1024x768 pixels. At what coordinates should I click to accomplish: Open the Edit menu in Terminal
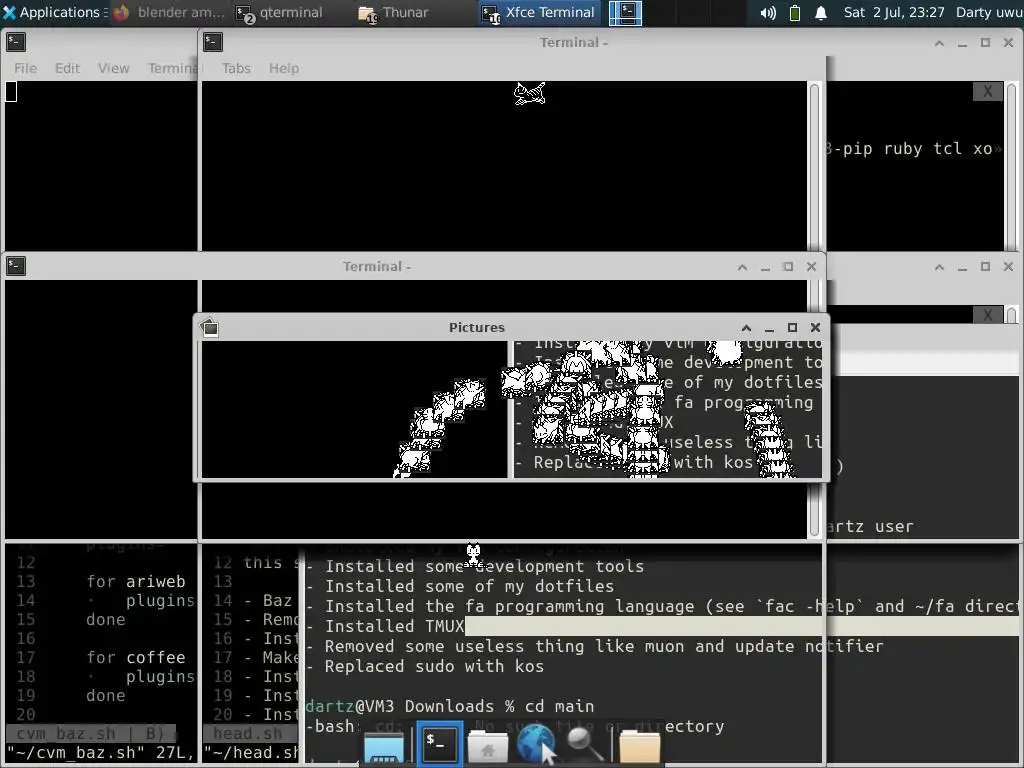(x=67, y=68)
